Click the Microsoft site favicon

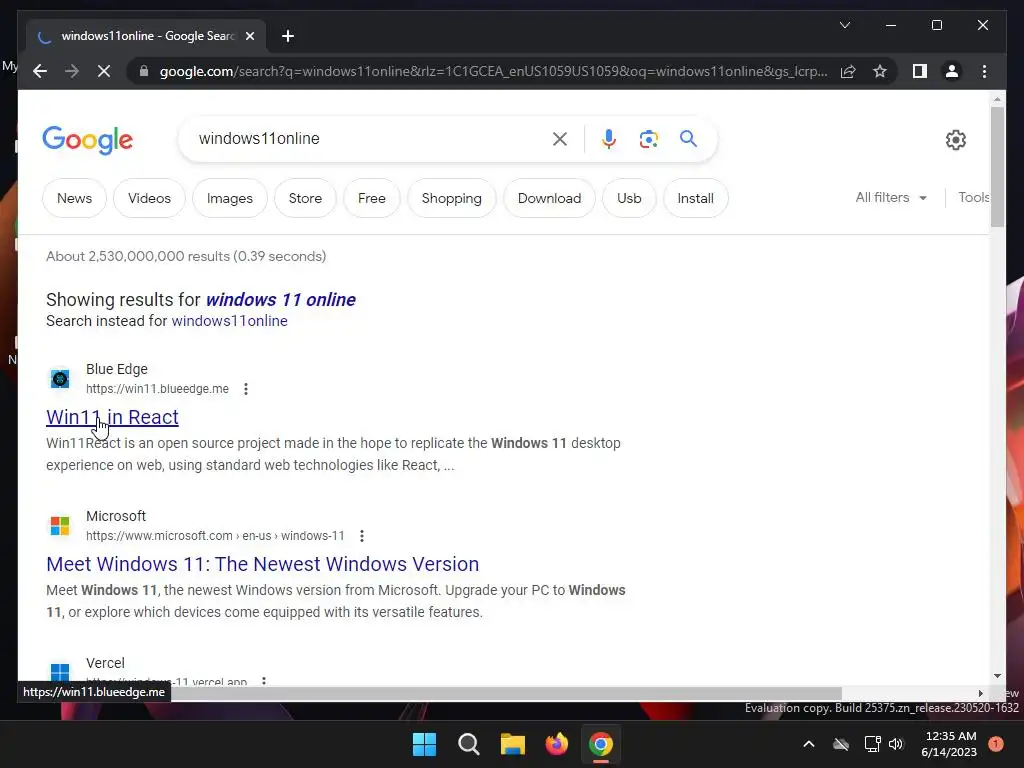60,526
